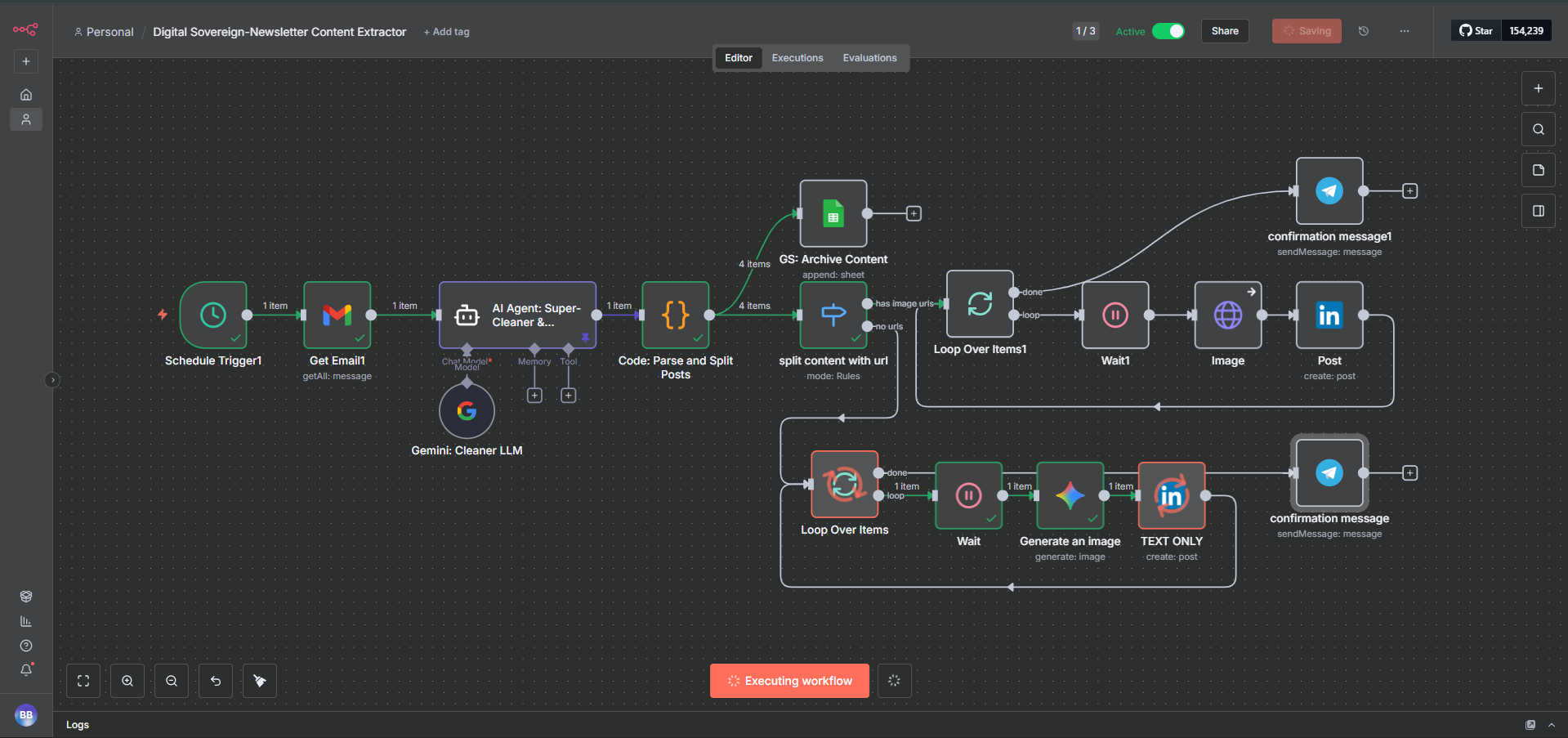Open the Generate an image node
The image size is (1568, 738).
click(x=1070, y=495)
